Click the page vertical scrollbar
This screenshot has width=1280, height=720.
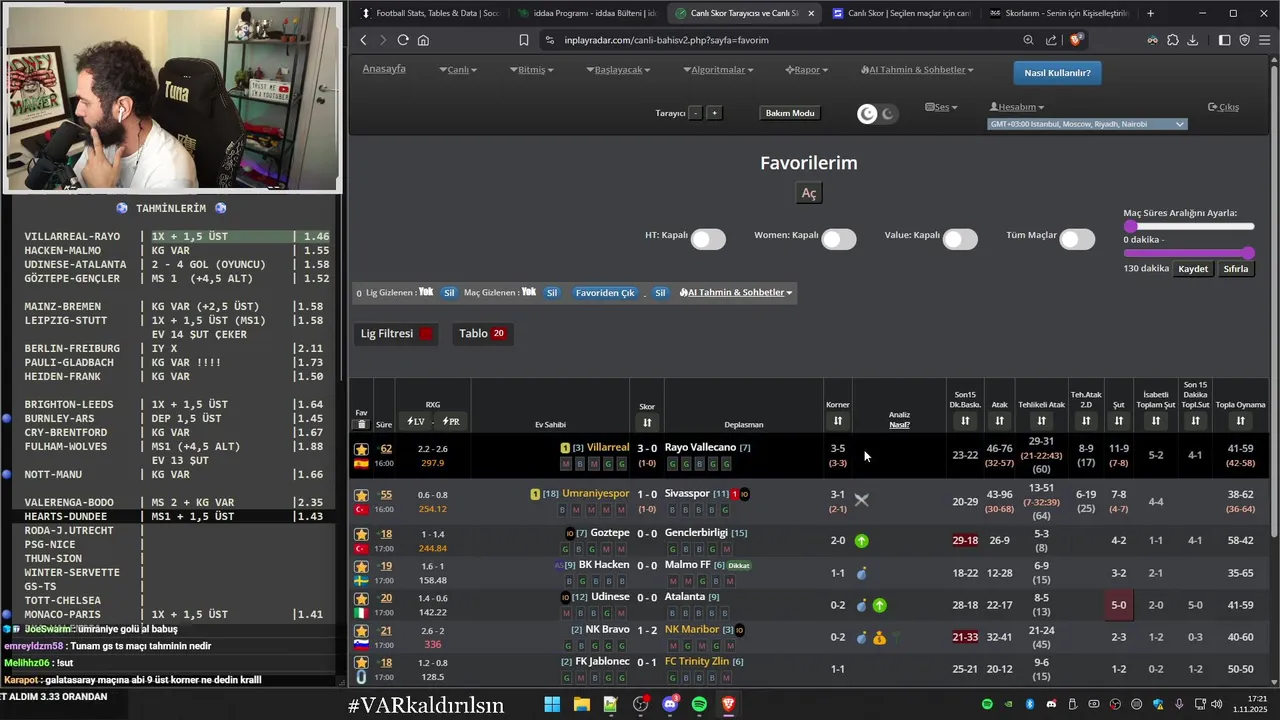[x=1274, y=300]
